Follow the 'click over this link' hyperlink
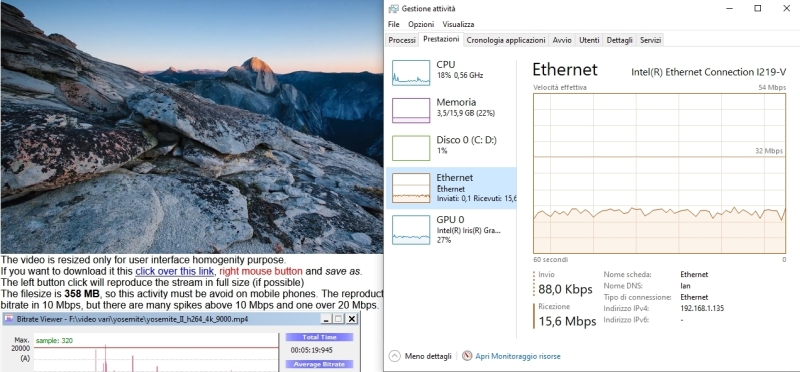Viewport: 800px width, 372px height. [174, 271]
